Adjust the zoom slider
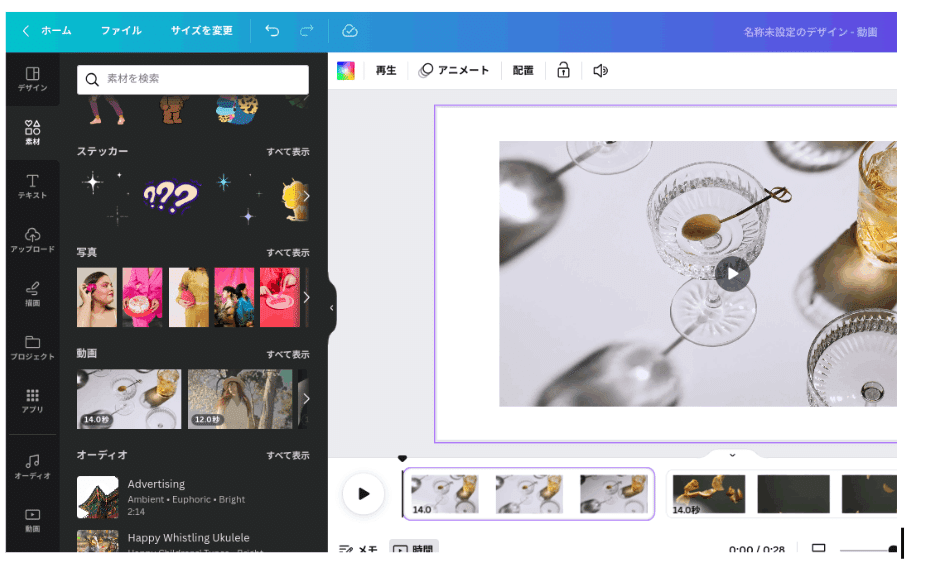Screen dimensions: 929x561 click(868, 550)
